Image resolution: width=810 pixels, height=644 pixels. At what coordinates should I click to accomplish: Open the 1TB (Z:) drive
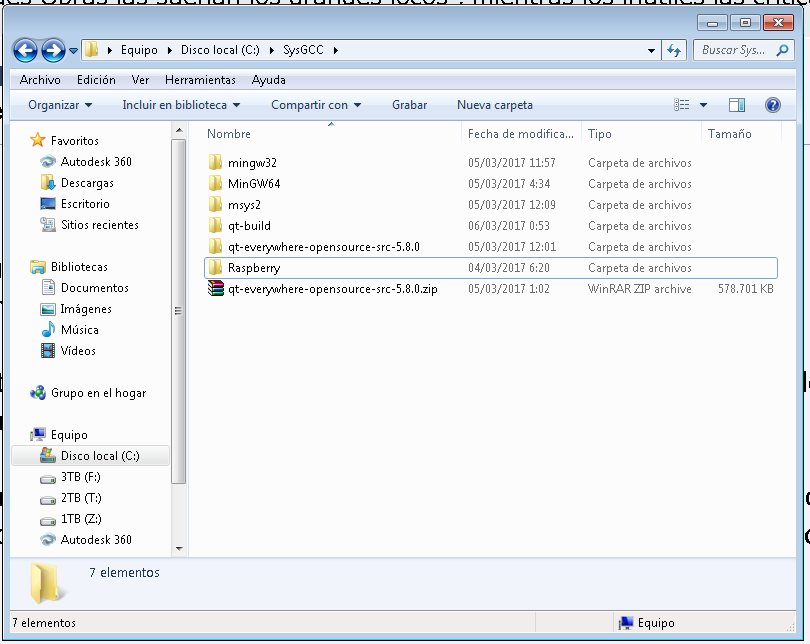[x=81, y=519]
